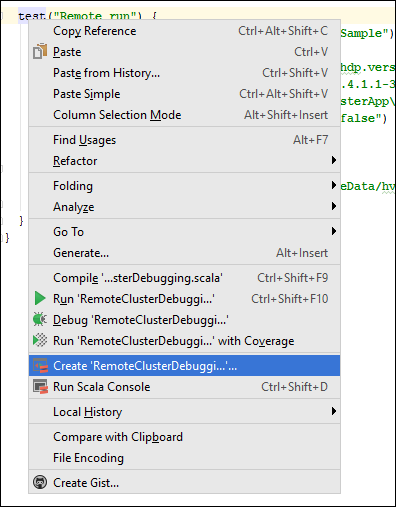This screenshot has width=396, height=507.
Task: Click the Sample") string in editor
Action: pos(367,33)
